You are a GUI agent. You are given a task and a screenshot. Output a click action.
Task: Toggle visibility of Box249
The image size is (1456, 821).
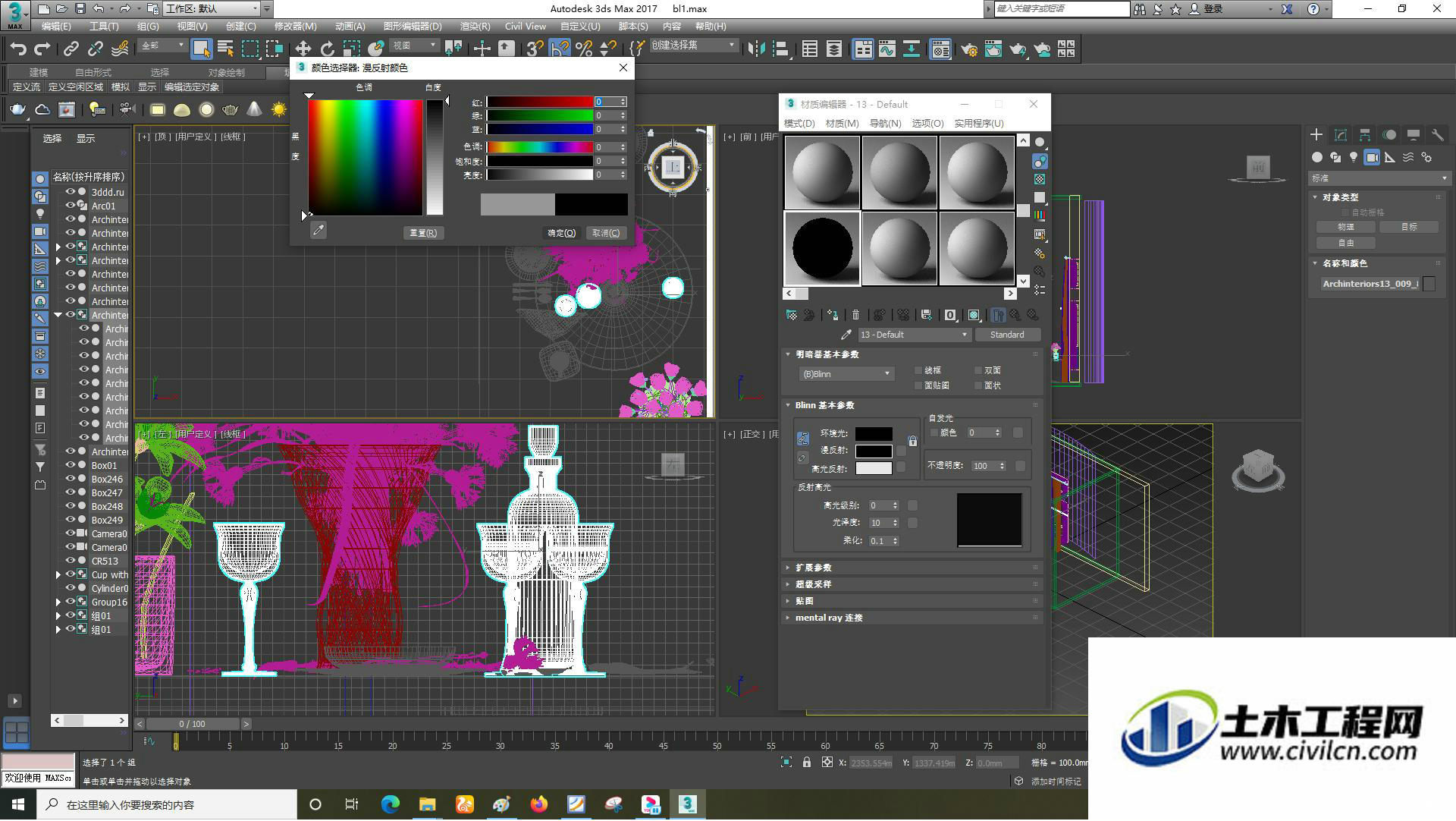click(x=71, y=520)
